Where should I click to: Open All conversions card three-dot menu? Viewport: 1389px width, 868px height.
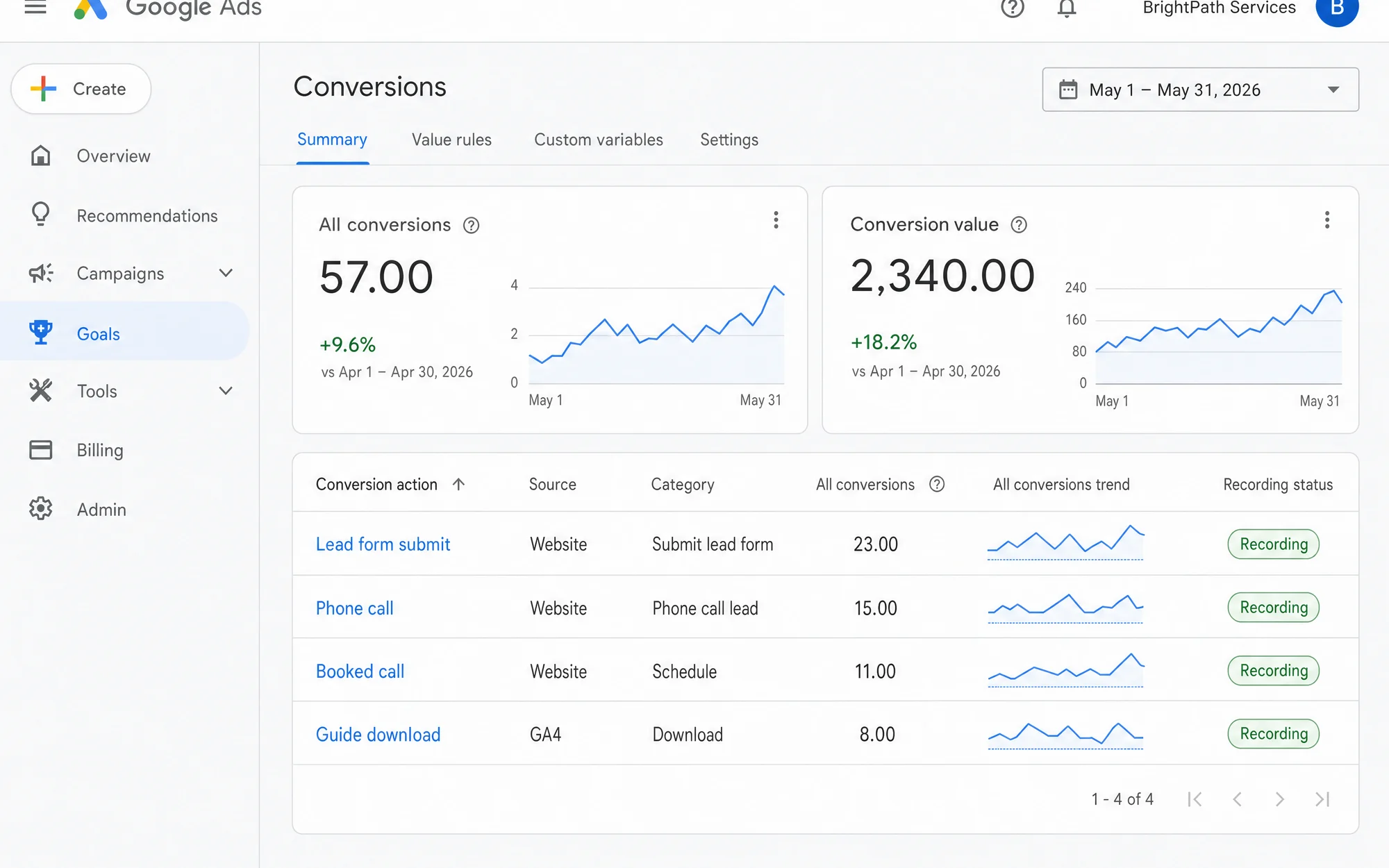(x=776, y=220)
